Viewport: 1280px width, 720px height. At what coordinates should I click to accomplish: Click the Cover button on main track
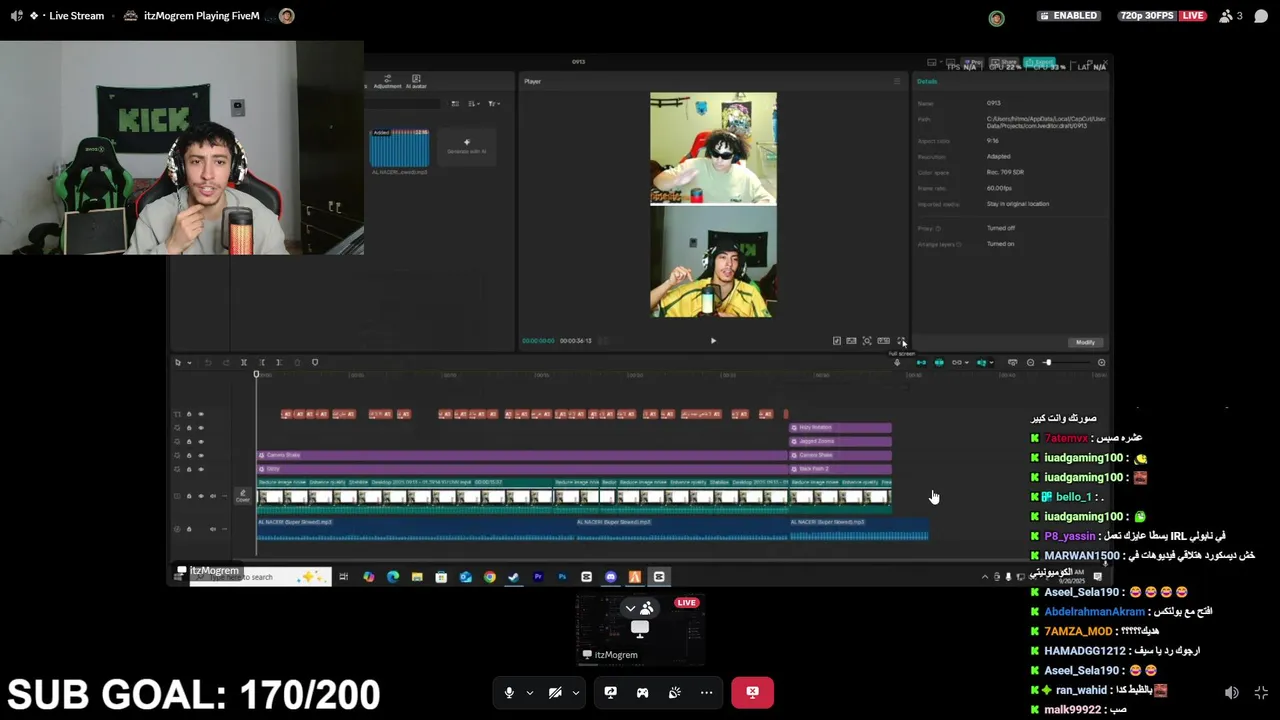click(242, 495)
